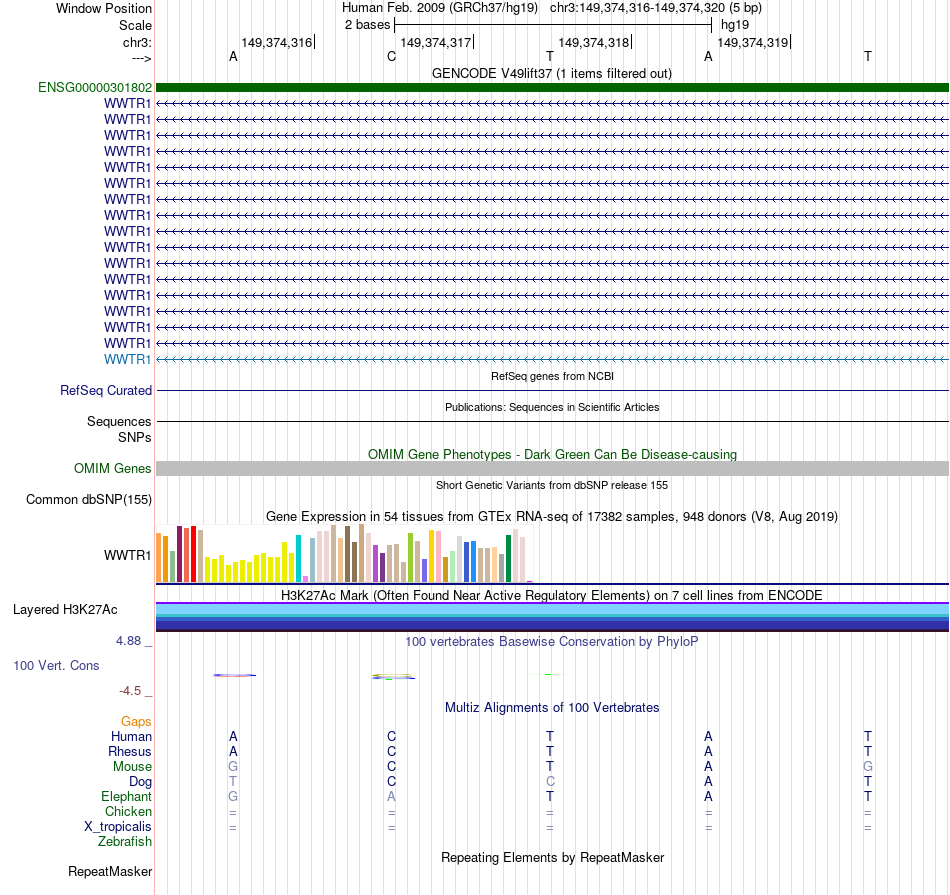Click the Rhesus species label

(x=130, y=751)
